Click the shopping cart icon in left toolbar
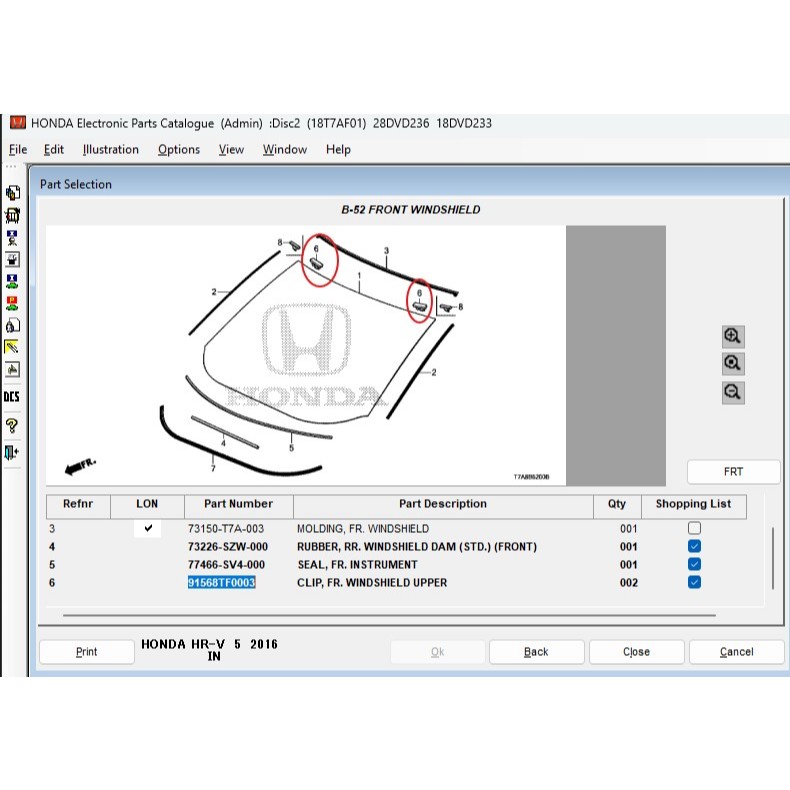 13,215
